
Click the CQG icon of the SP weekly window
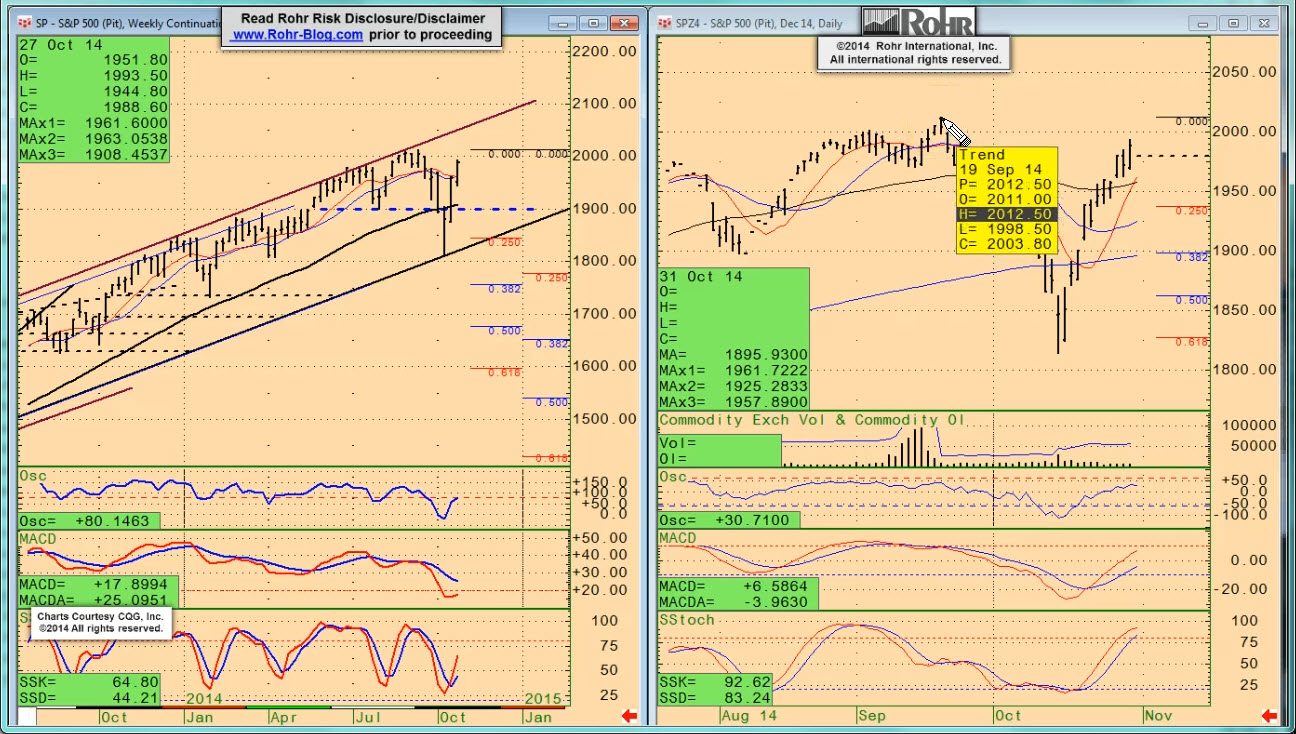pos(24,23)
